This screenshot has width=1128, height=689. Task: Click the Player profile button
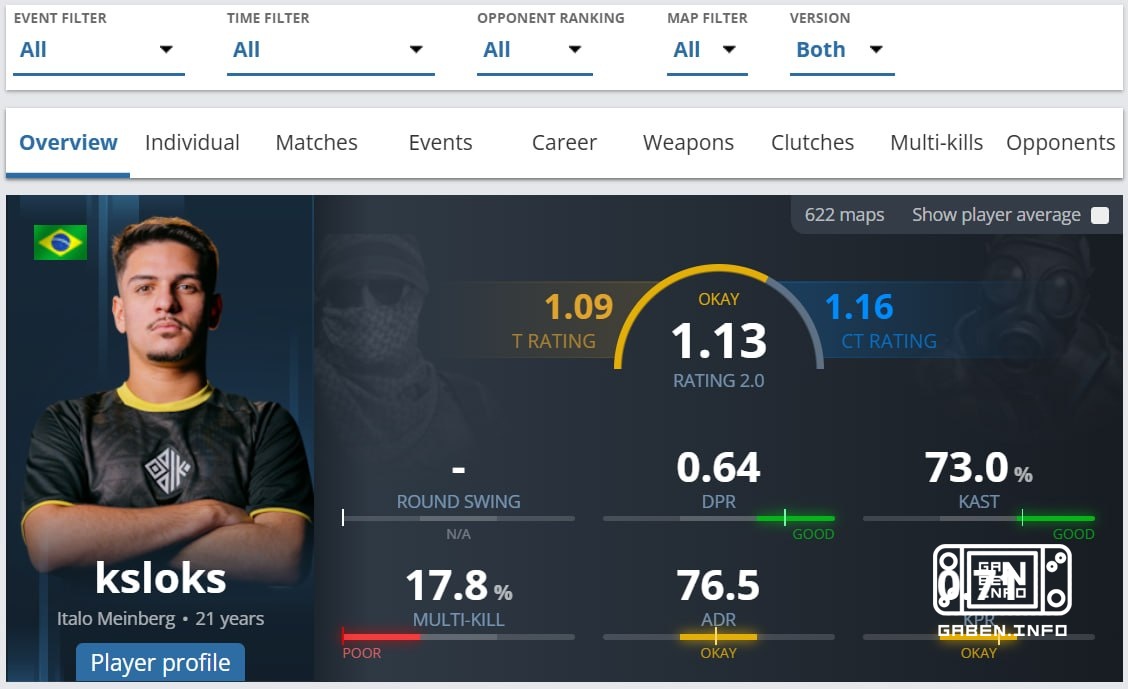(x=160, y=662)
